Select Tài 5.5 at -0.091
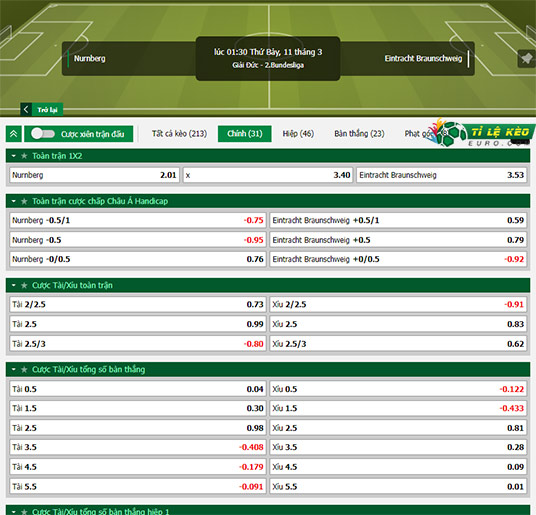536x515 pixels. coord(138,486)
